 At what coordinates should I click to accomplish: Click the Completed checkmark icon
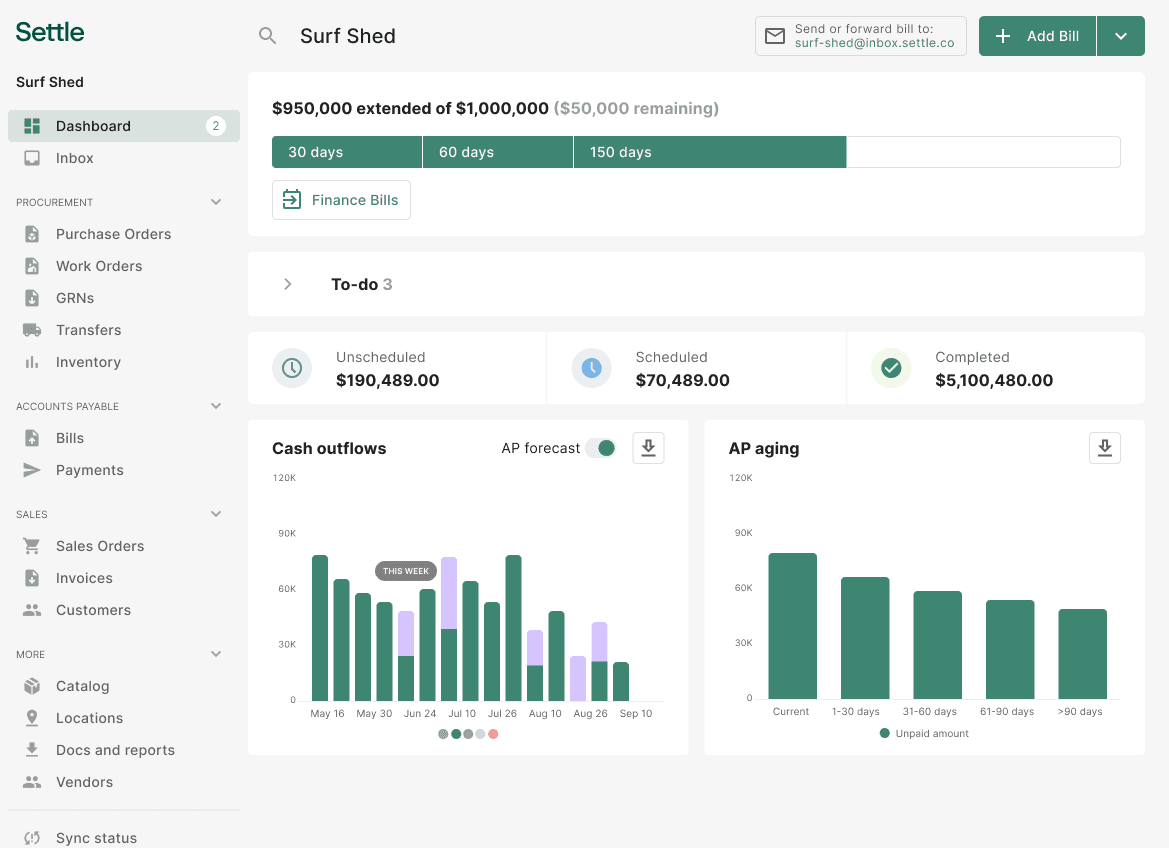click(x=891, y=368)
